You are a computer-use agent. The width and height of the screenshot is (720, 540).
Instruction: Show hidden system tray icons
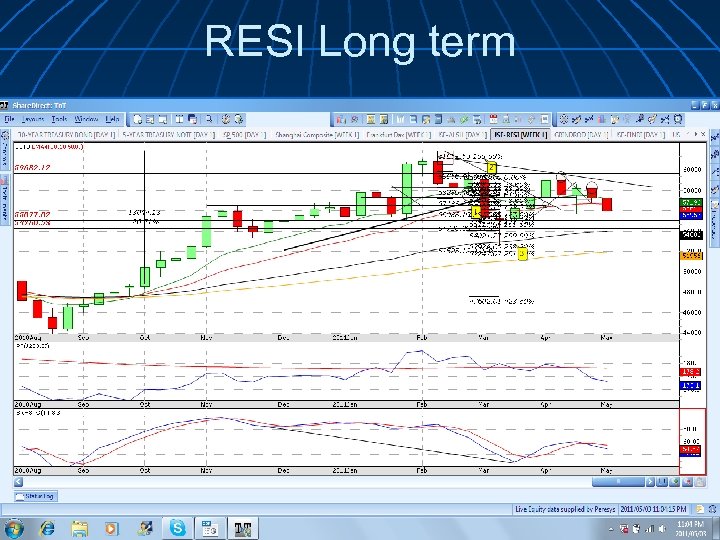(611, 529)
